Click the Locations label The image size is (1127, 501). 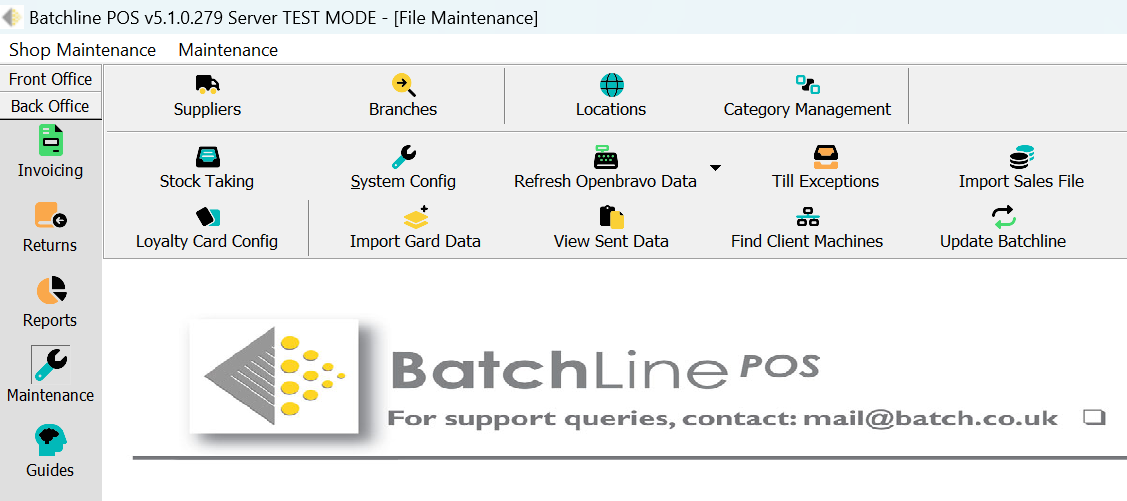[x=611, y=110]
